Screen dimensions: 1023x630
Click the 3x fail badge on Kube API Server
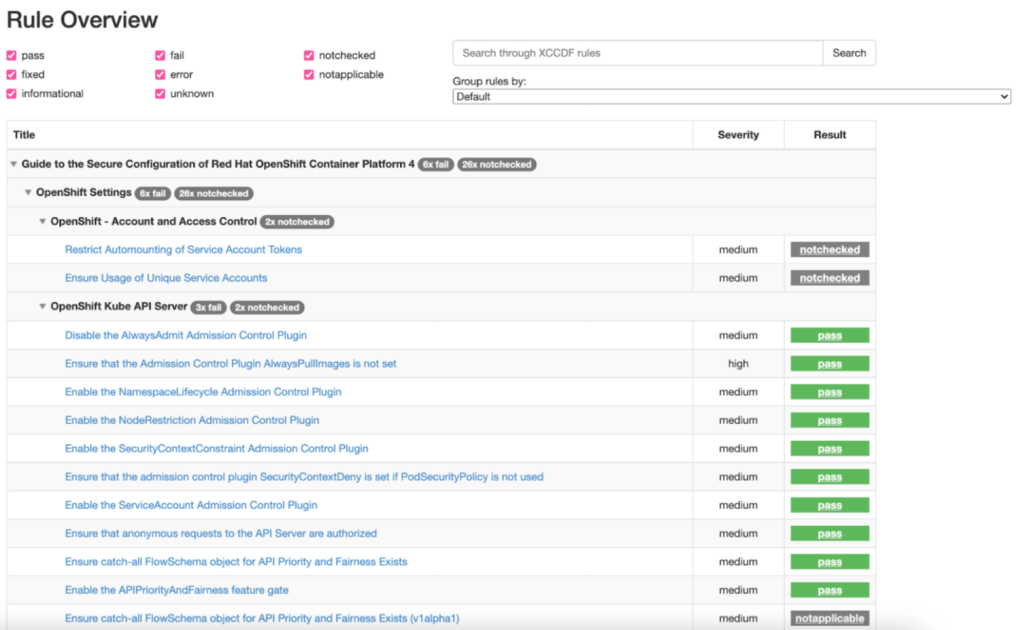pyautogui.click(x=209, y=307)
